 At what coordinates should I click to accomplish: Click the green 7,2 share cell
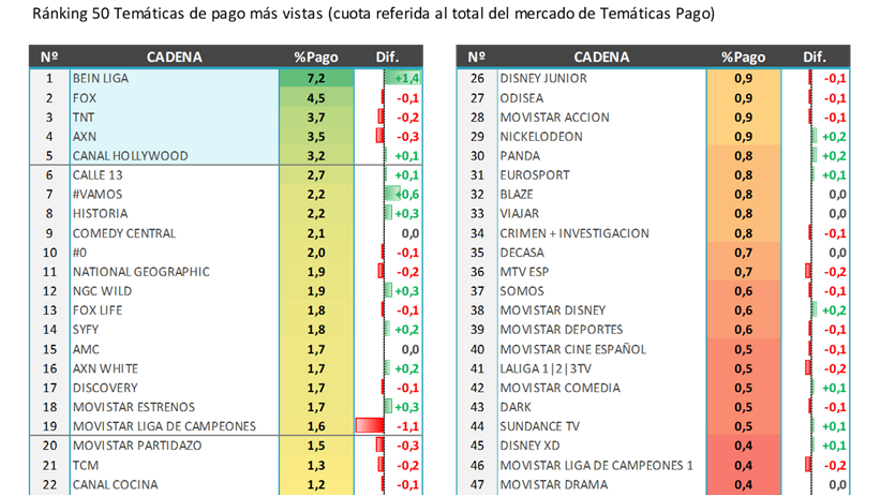[316, 78]
